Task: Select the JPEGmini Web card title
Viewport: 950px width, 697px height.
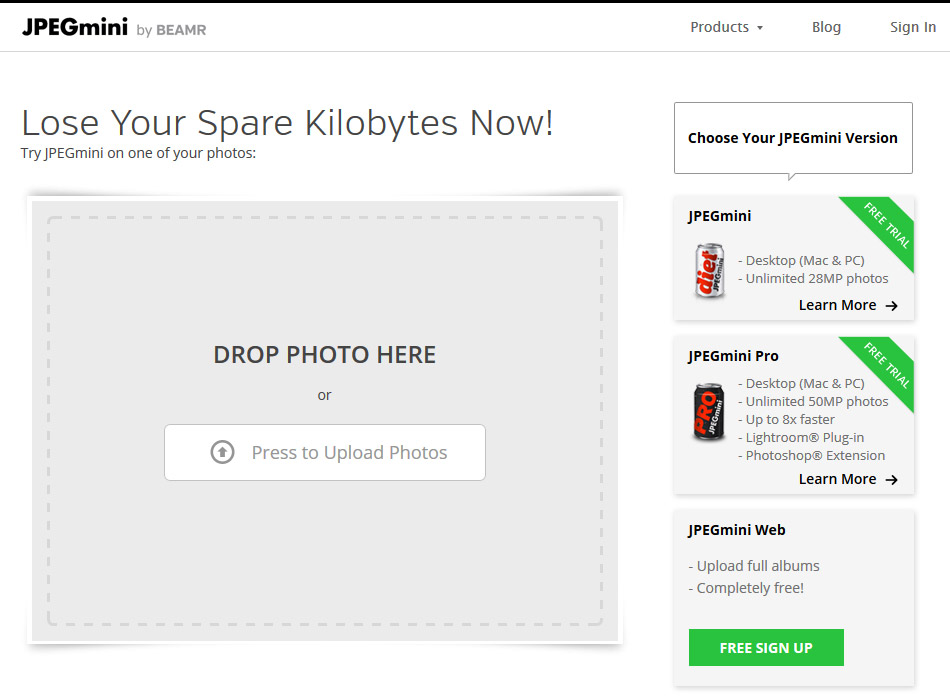Action: [x=736, y=530]
